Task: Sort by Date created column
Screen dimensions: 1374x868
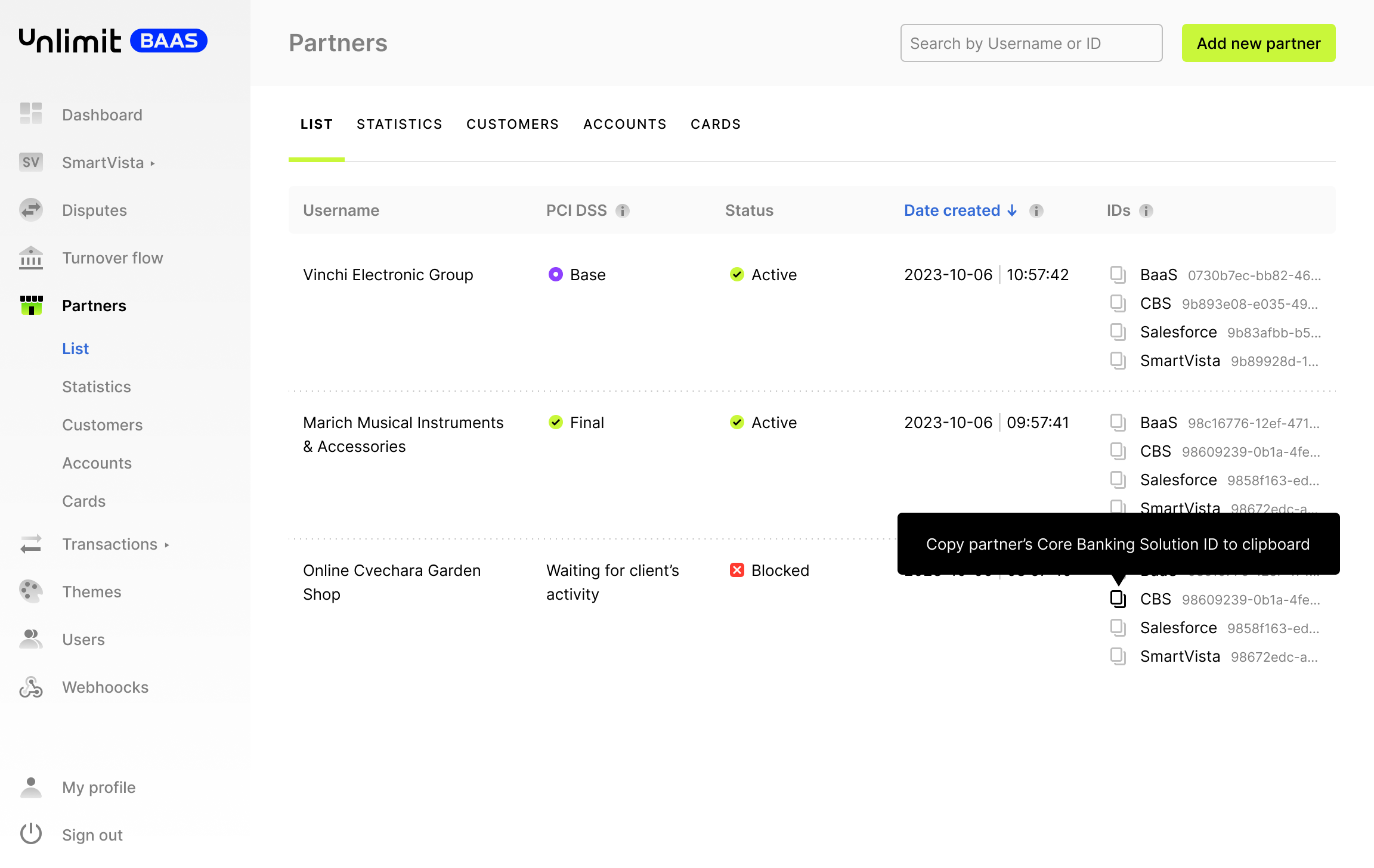Action: point(960,210)
